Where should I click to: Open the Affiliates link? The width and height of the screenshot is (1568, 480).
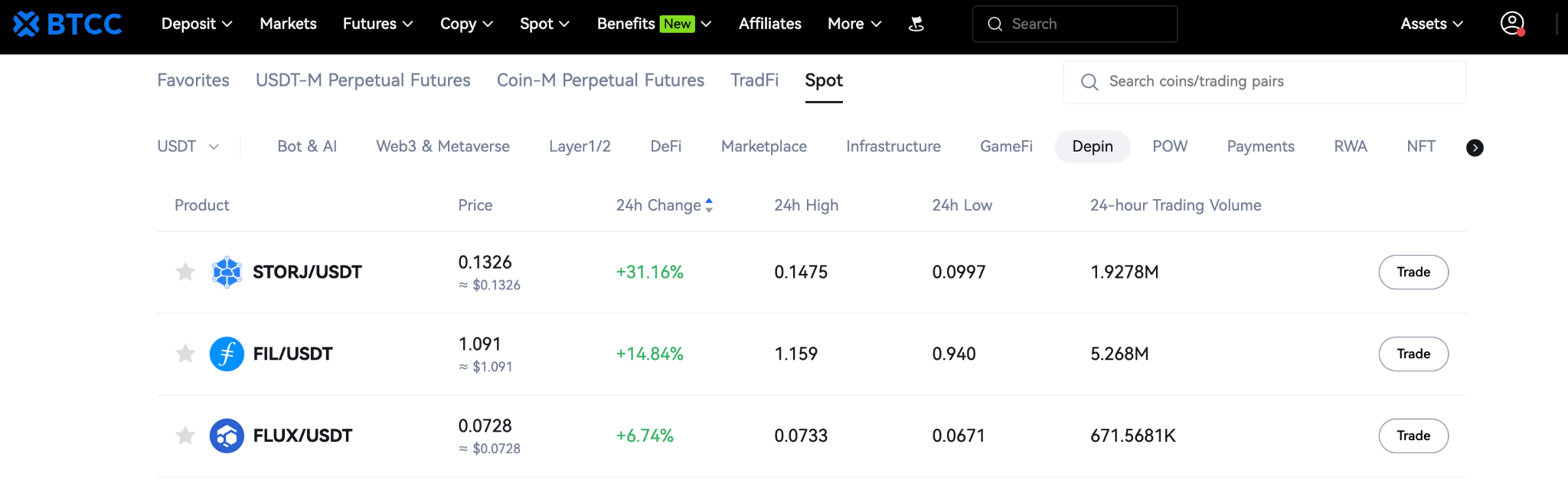pos(769,24)
